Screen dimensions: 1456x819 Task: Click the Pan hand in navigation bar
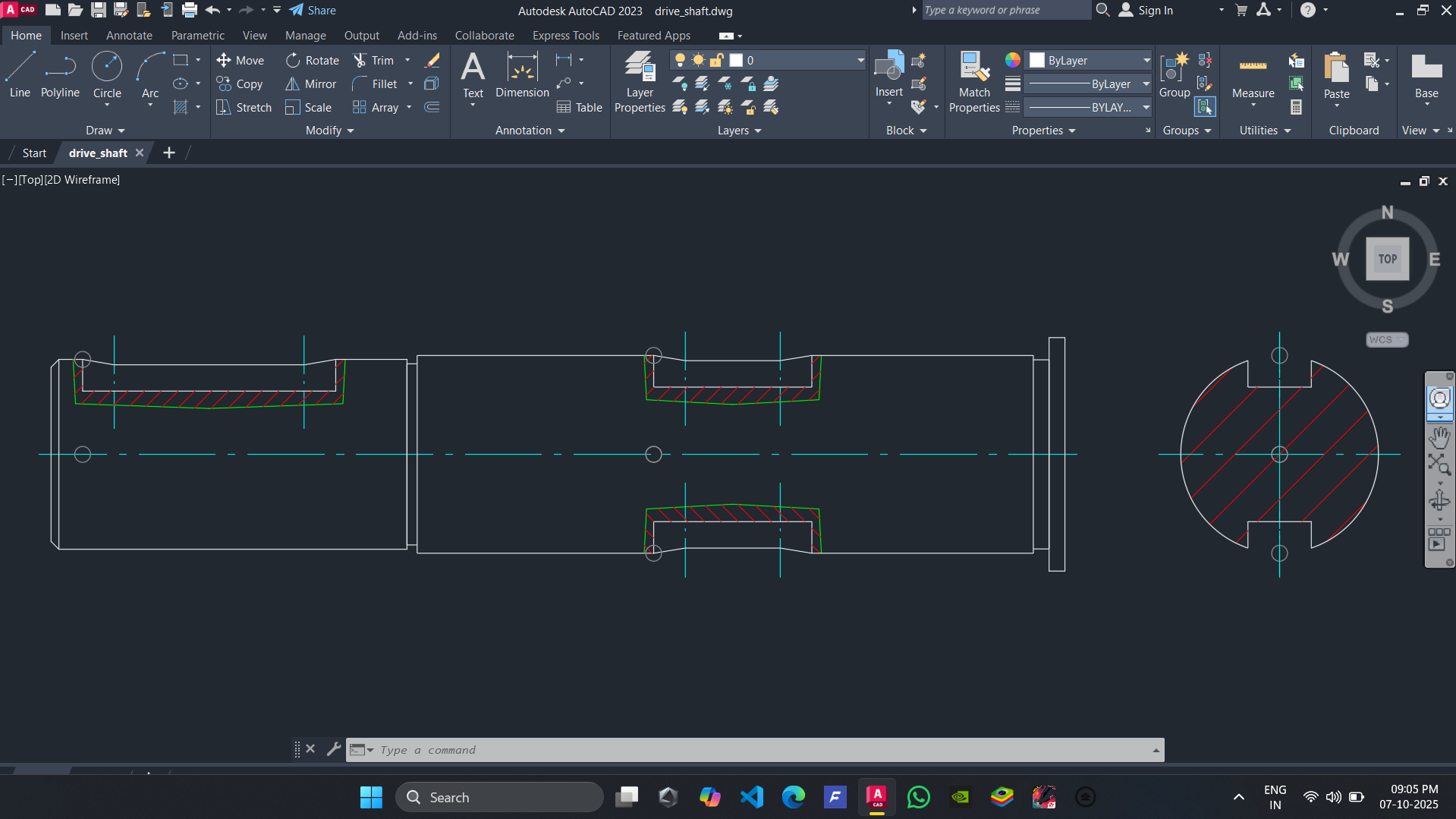[1439, 438]
